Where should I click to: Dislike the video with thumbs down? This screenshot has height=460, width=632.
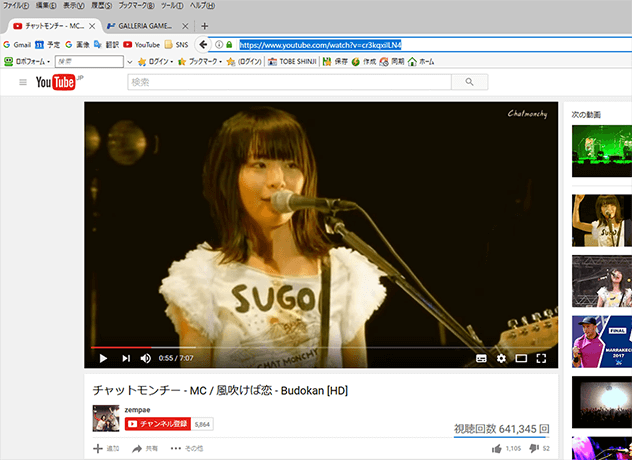coord(534,448)
